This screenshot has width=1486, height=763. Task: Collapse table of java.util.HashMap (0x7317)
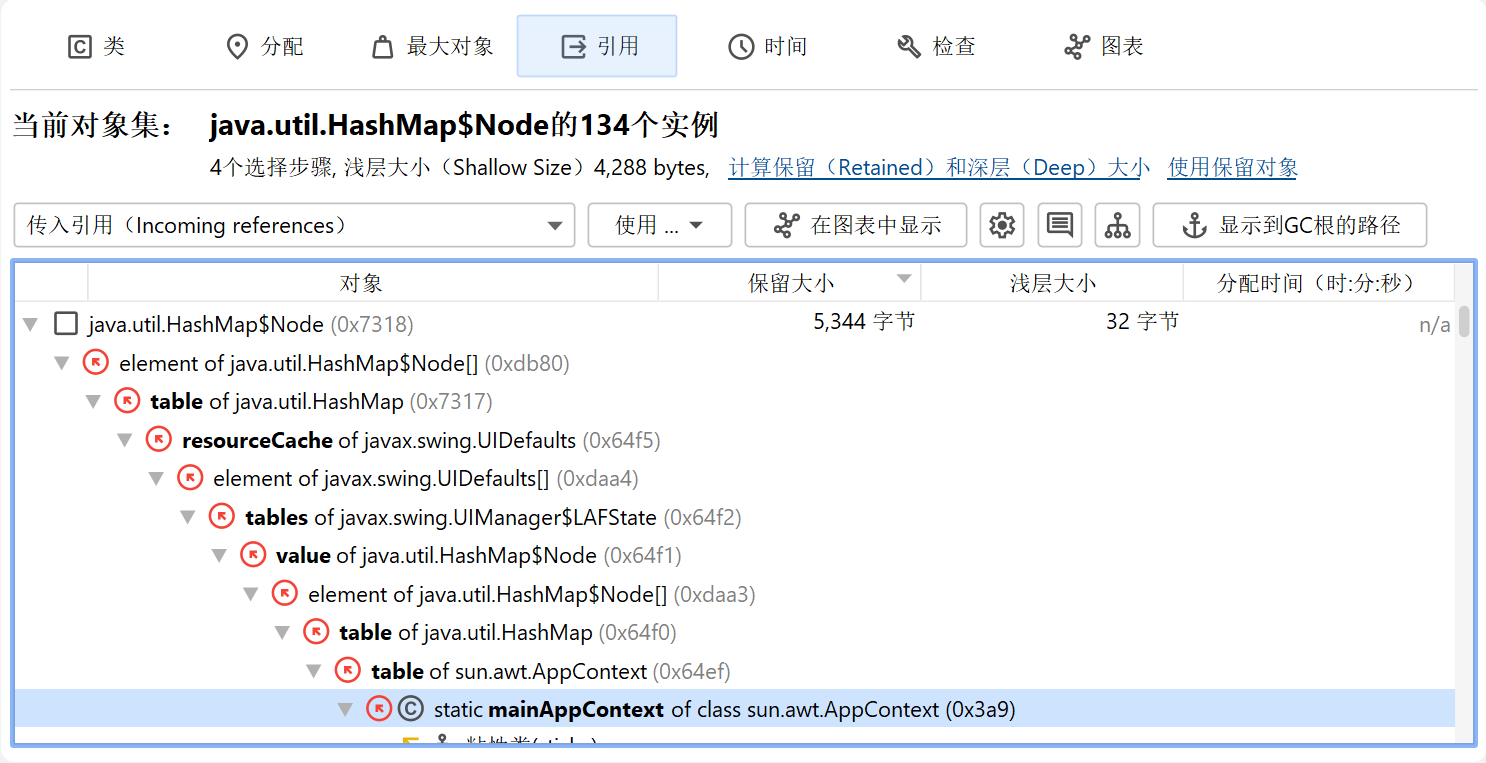(x=94, y=402)
